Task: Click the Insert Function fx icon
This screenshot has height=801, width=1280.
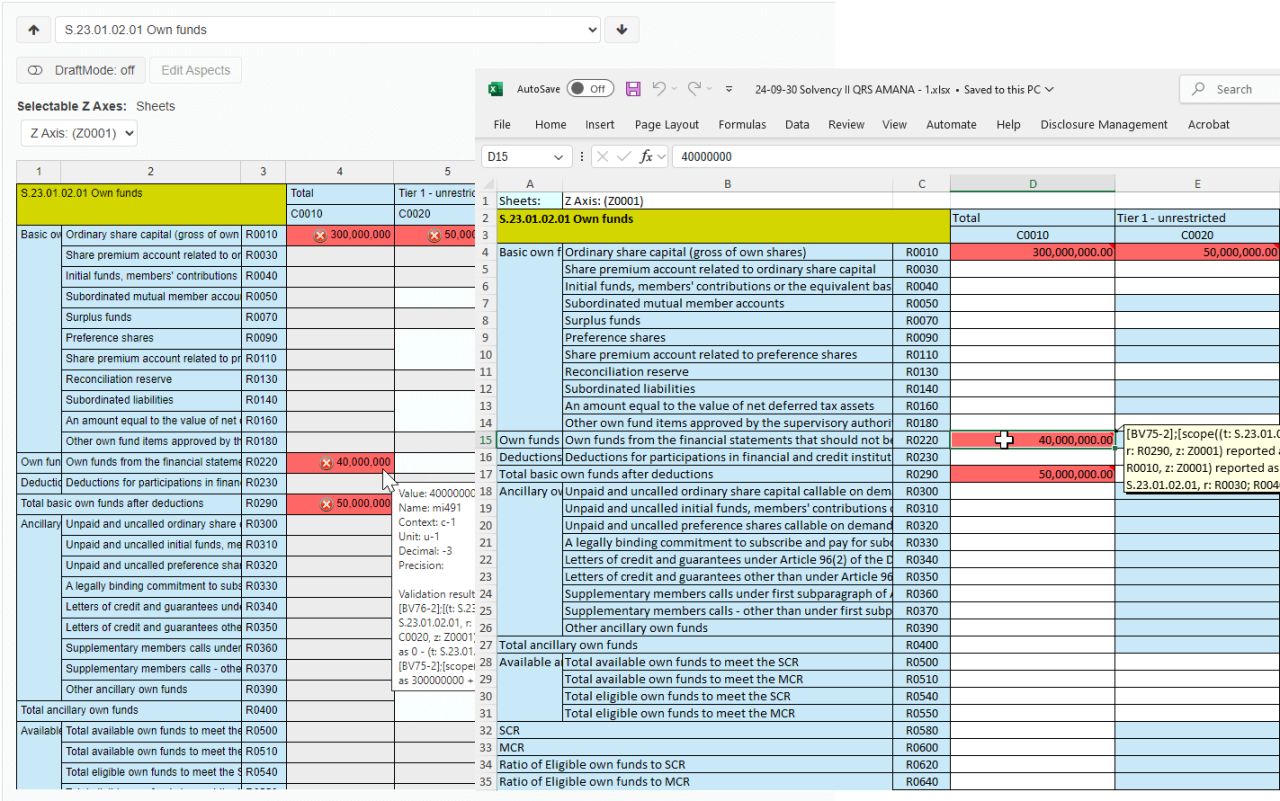Action: click(x=647, y=156)
